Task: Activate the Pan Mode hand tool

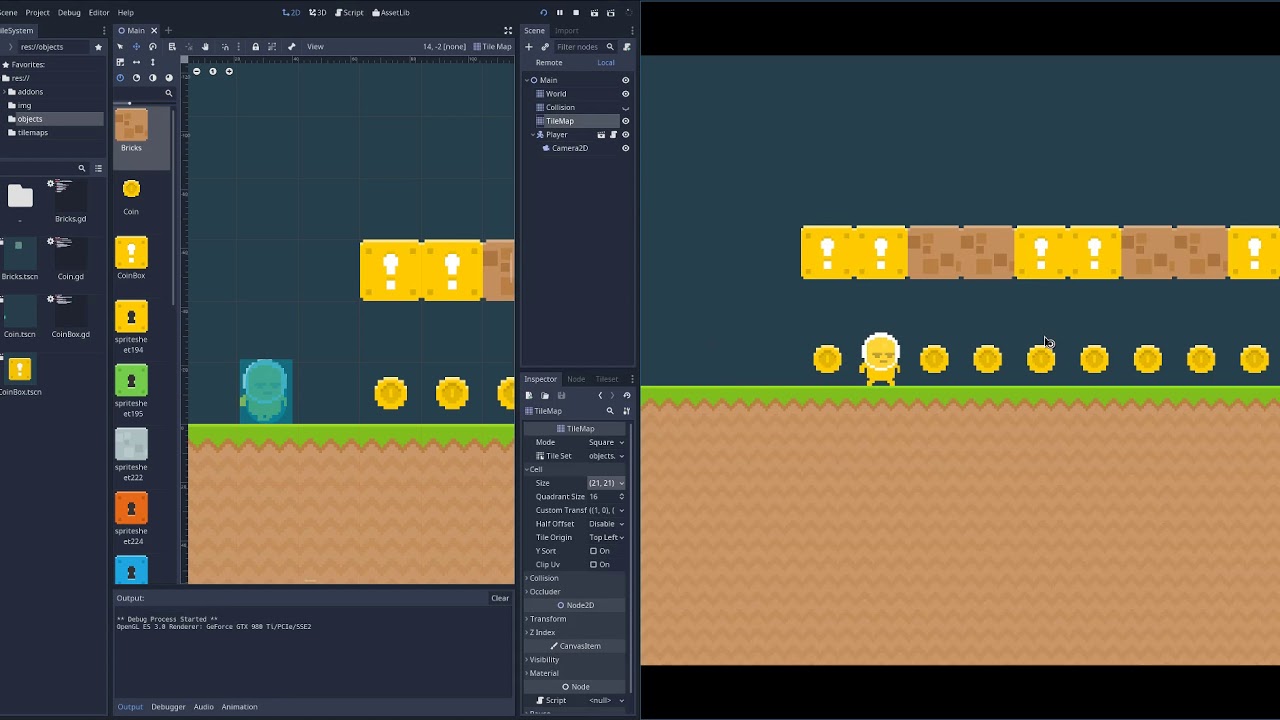Action: pos(205,47)
